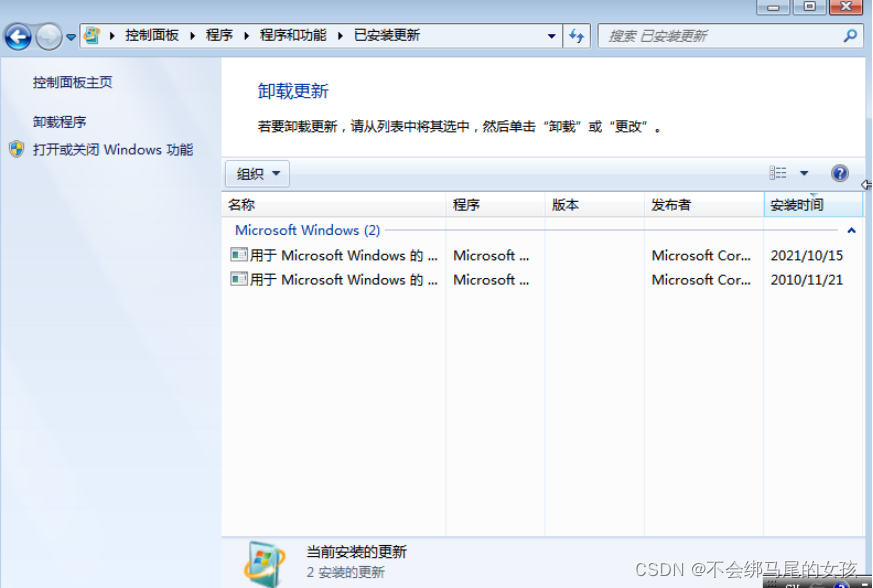Close the installed updates window
The height and width of the screenshot is (588, 873).
click(x=846, y=7)
